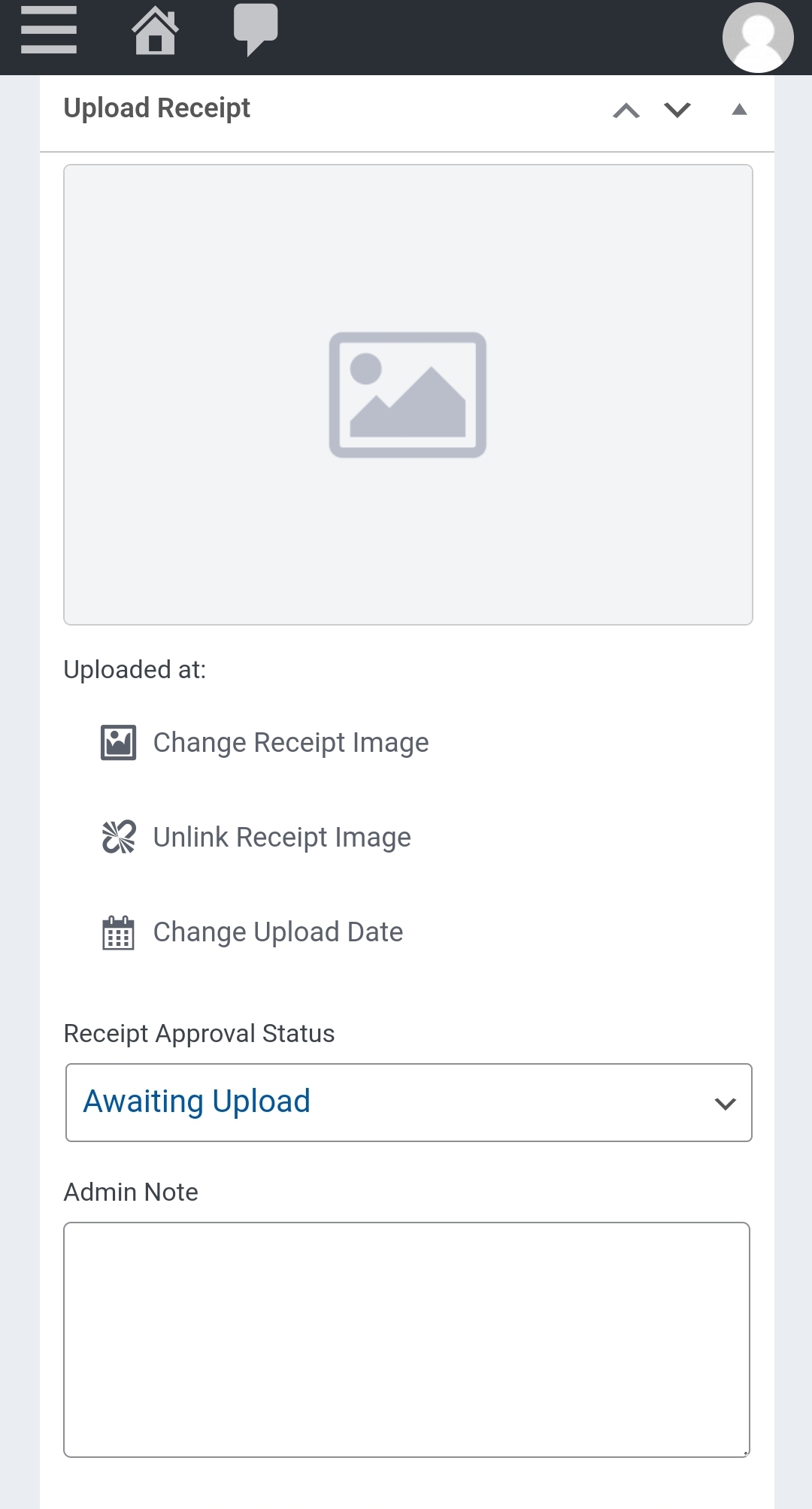
Task: Focus the Admin Note text area
Action: click(407, 1339)
